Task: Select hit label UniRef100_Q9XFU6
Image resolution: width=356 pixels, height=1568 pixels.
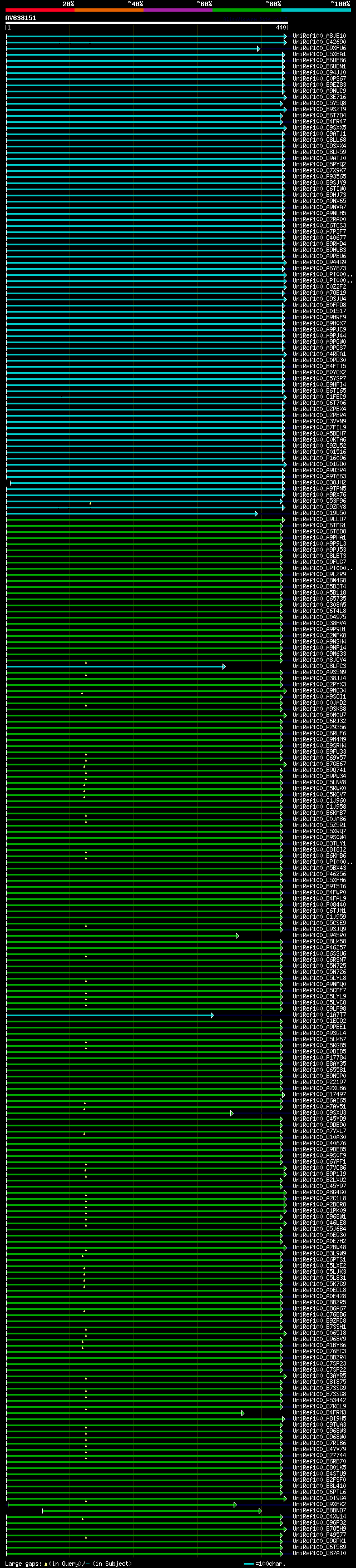Action: 319,48
